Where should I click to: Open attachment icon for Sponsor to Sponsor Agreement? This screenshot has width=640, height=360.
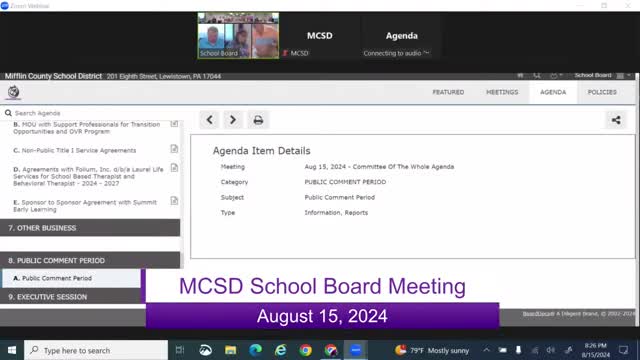174,201
